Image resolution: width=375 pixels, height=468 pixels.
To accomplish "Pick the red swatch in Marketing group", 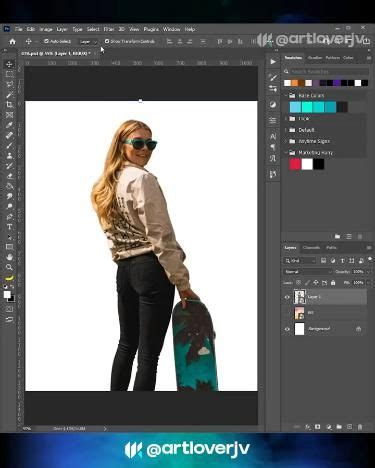I will coord(295,164).
